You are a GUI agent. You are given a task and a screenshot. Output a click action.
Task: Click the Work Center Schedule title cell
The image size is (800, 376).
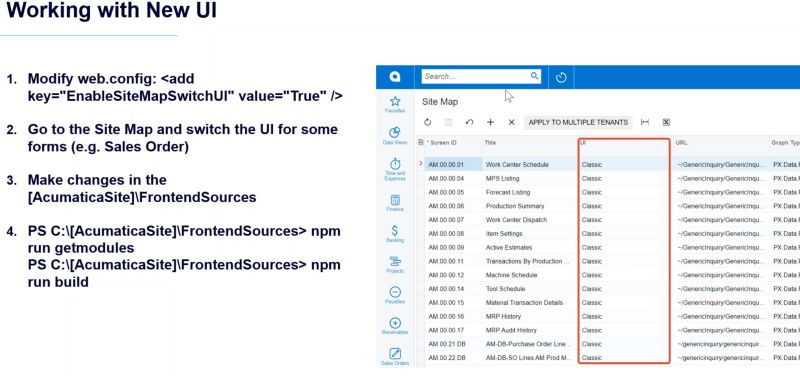530,165
